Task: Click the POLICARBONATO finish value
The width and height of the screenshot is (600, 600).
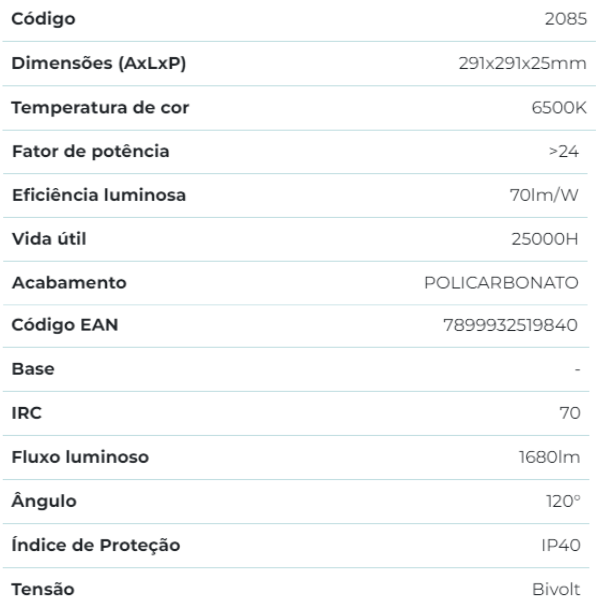Action: (502, 282)
